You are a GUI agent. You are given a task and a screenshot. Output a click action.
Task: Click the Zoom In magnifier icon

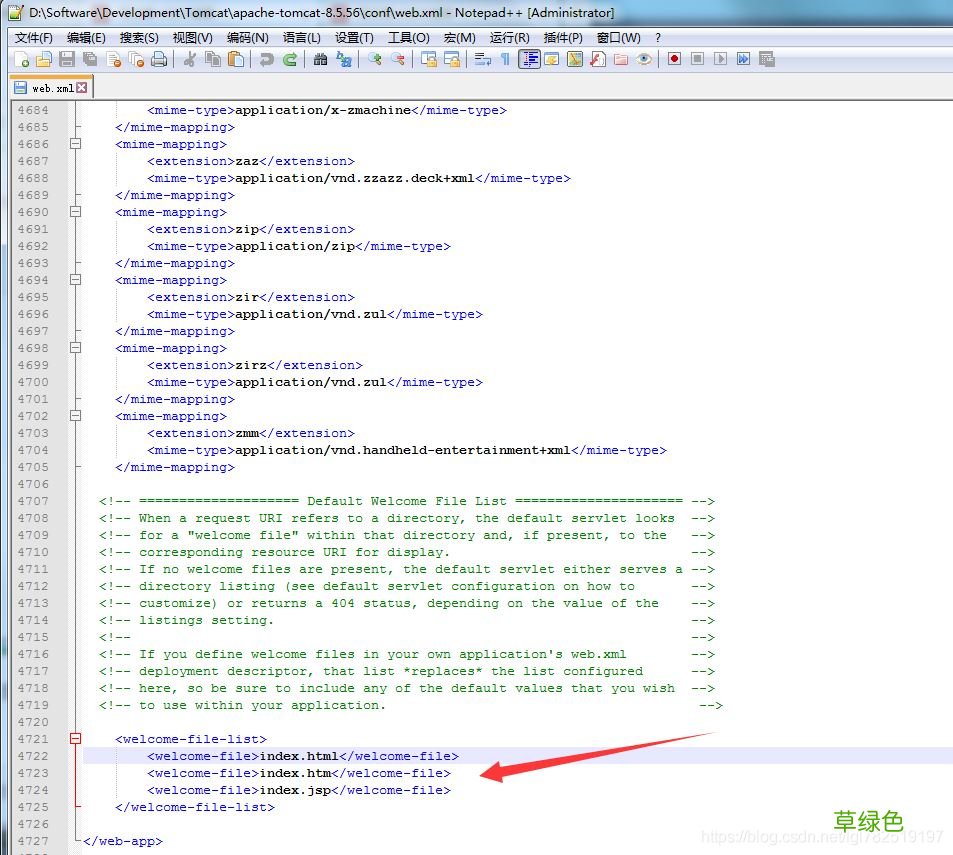[x=374, y=60]
